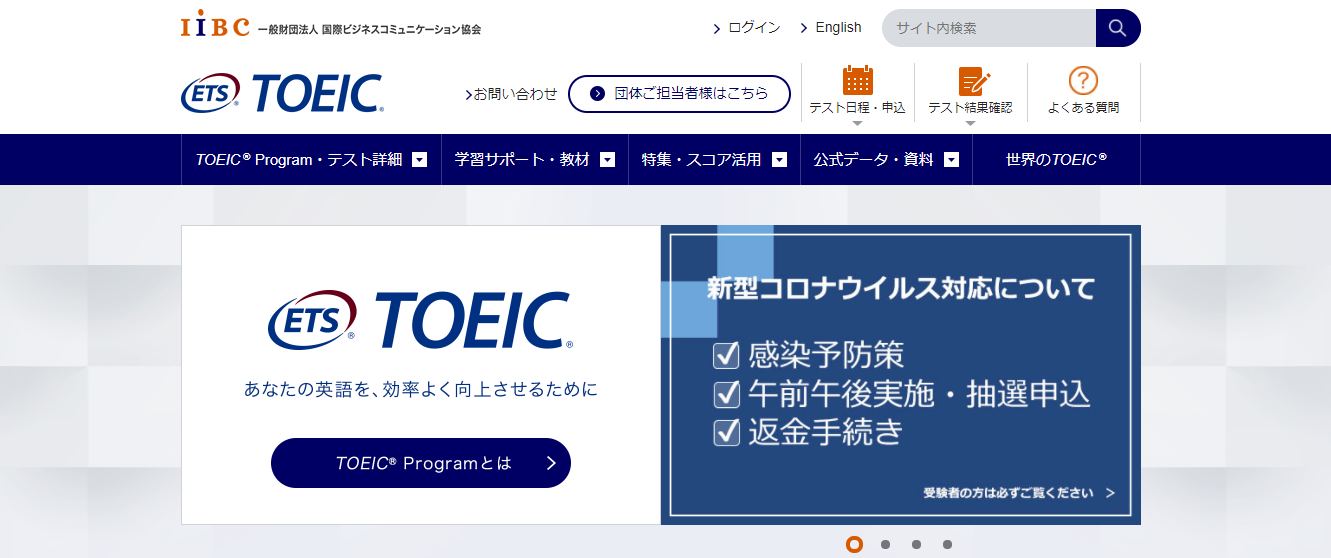
Task: Focus the サイト内検索 search field
Action: tap(989, 28)
